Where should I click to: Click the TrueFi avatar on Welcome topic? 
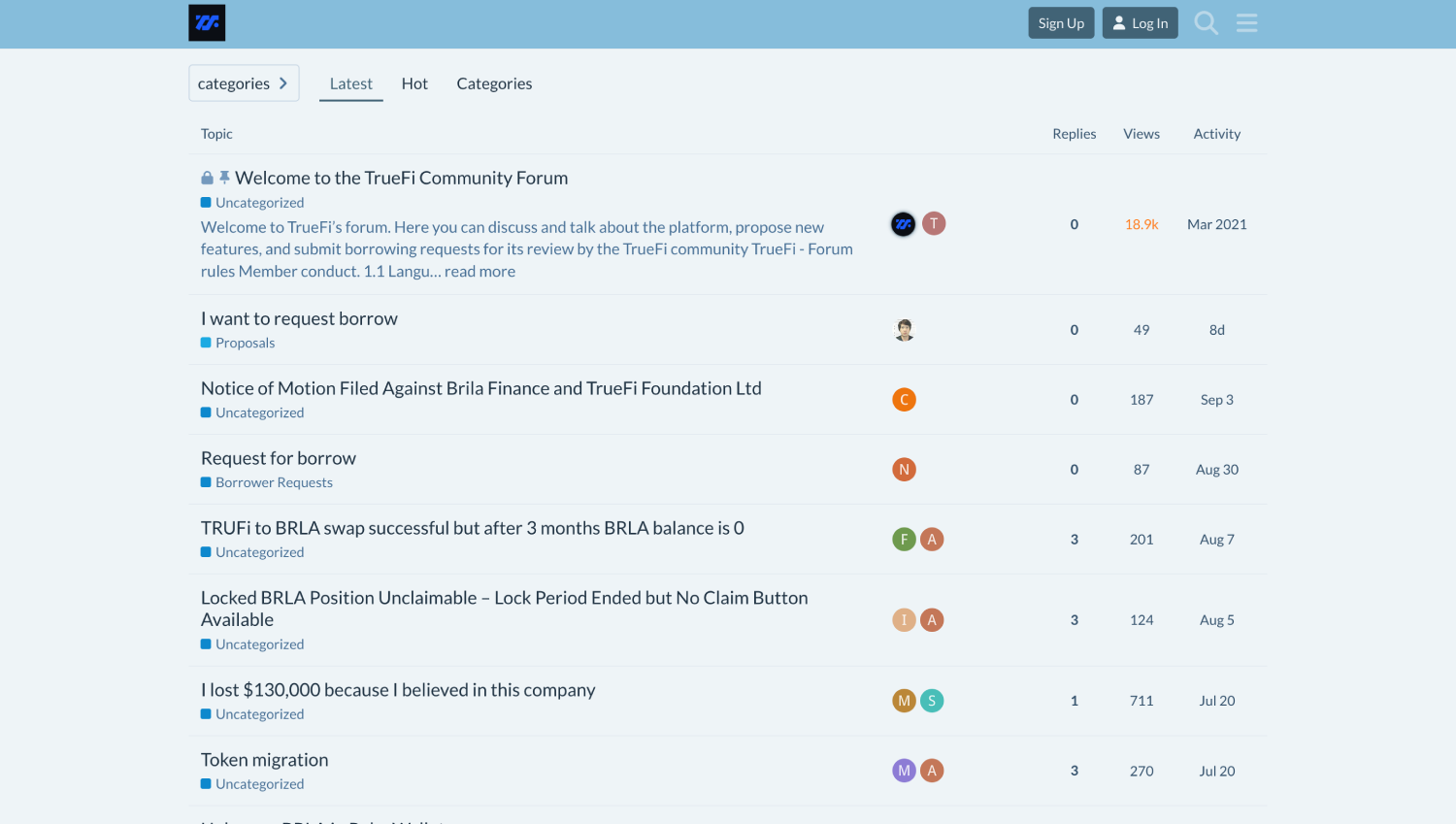[x=904, y=224]
